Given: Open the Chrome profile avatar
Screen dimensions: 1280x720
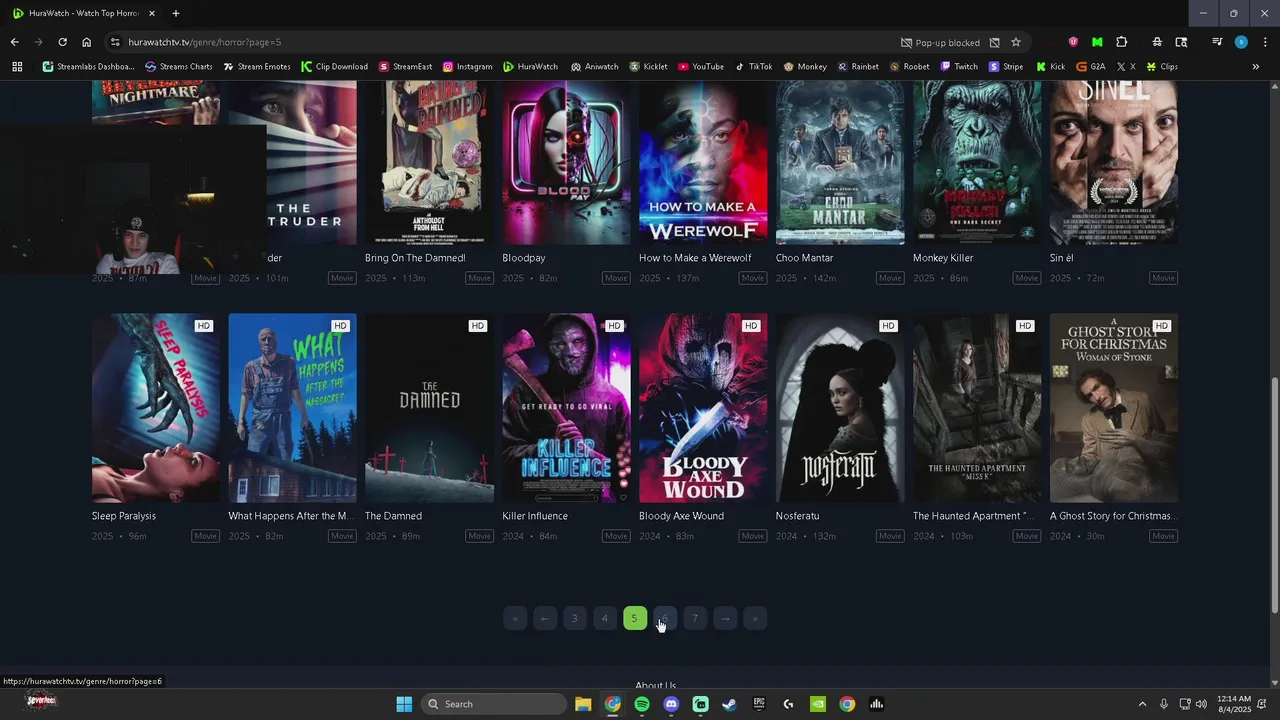Looking at the screenshot, I should [x=1241, y=42].
